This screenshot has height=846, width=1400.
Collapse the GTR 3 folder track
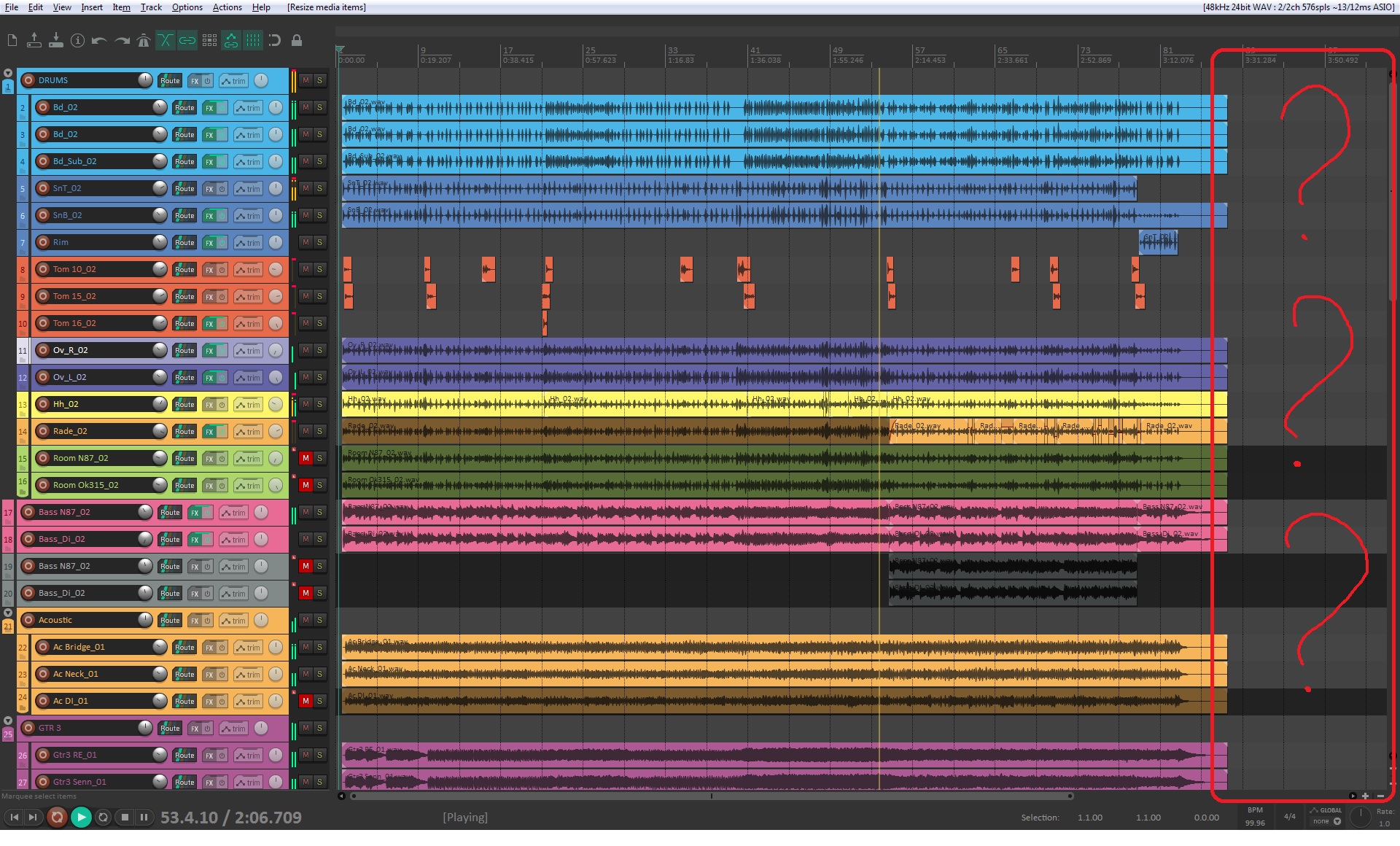8,721
